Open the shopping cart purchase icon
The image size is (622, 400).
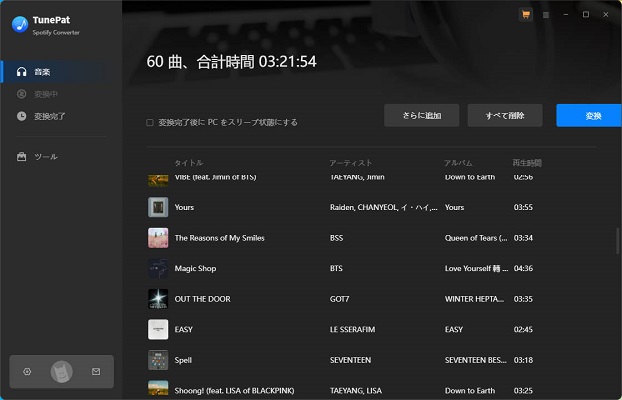tap(526, 15)
